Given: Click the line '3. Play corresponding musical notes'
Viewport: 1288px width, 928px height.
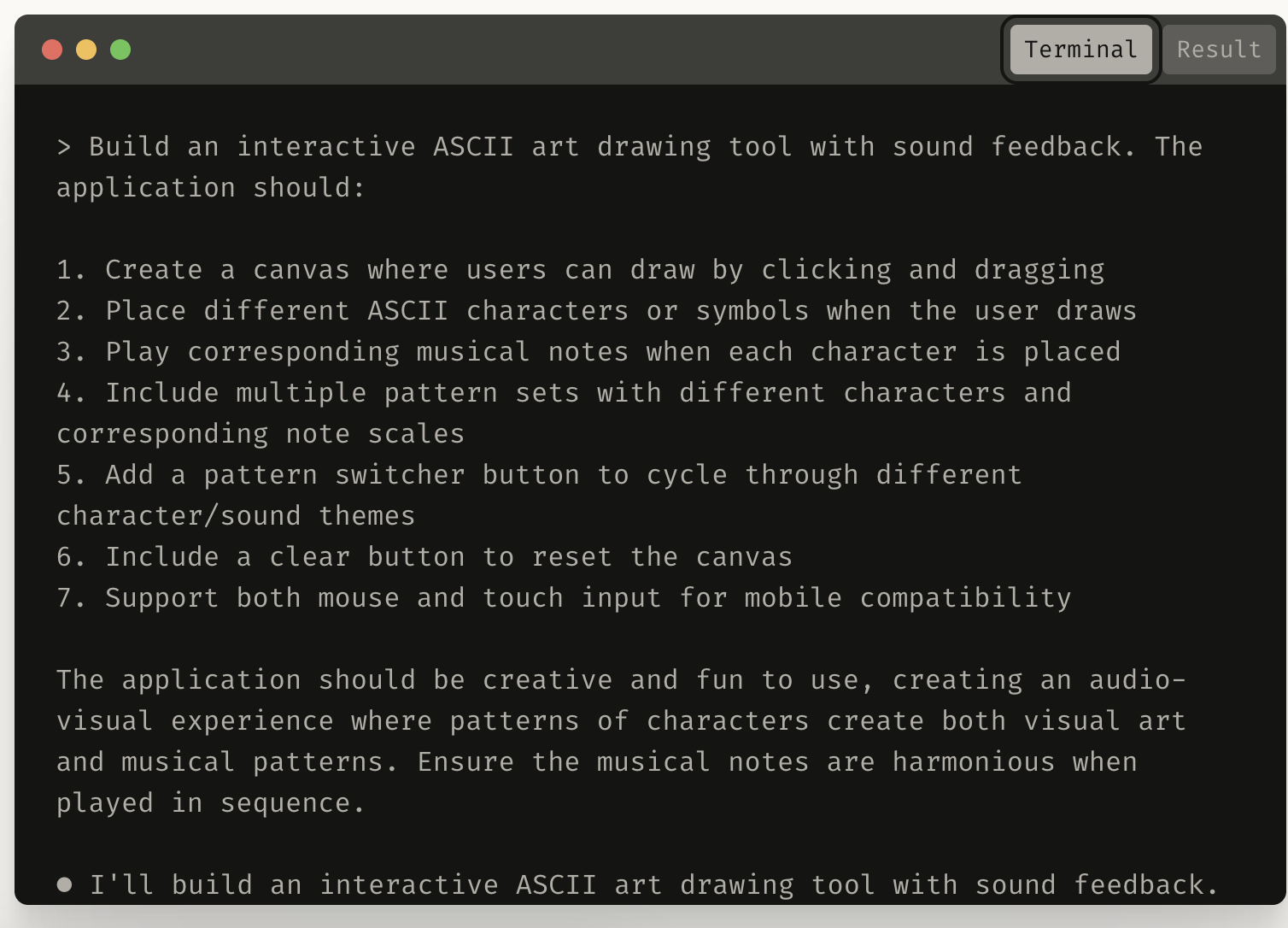Looking at the screenshot, I should [x=588, y=352].
